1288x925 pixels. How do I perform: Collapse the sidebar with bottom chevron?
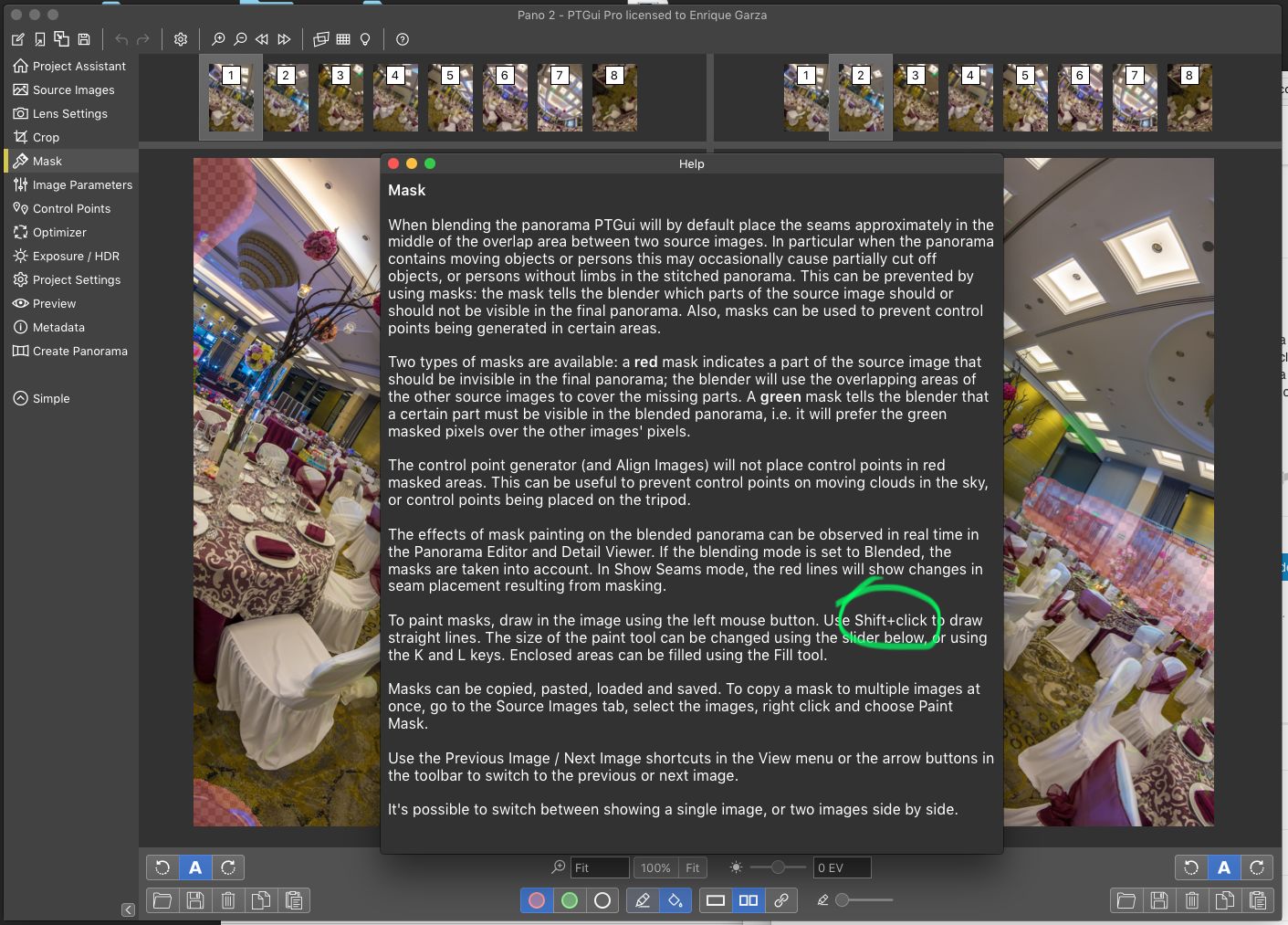click(128, 909)
